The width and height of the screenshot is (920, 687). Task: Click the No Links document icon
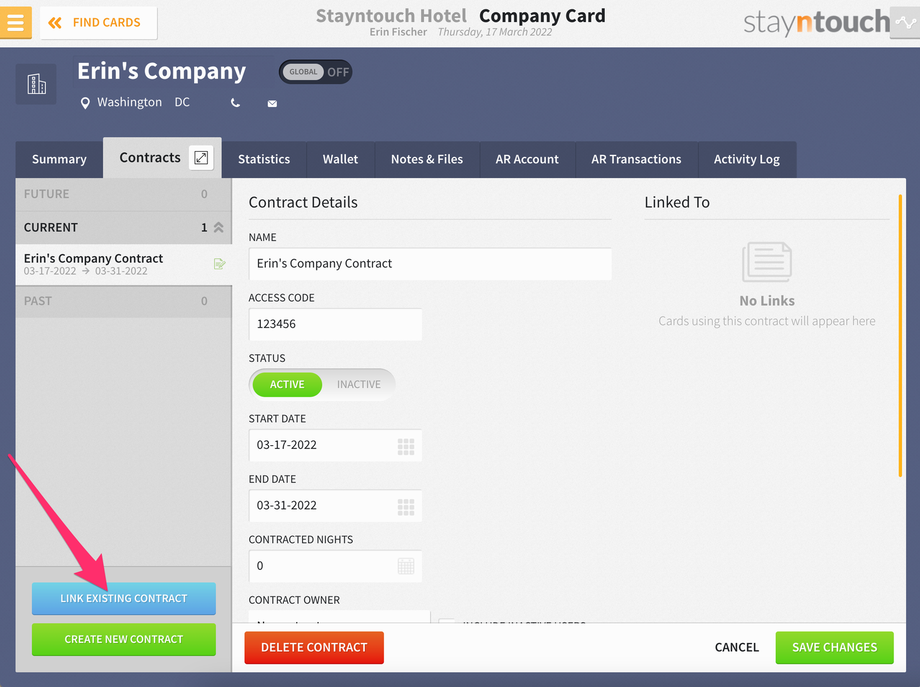pyautogui.click(x=767, y=262)
